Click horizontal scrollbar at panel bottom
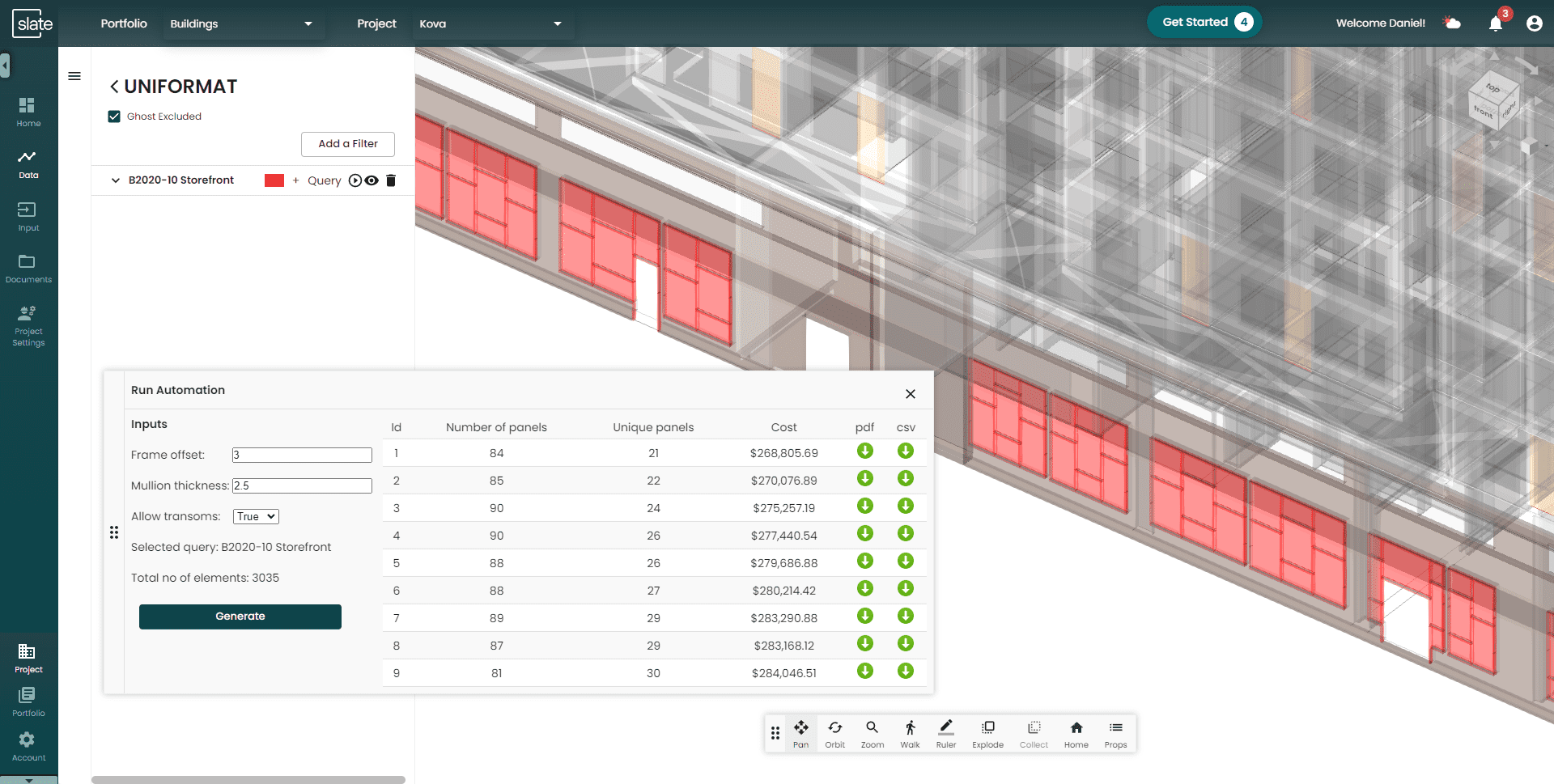Screen dimensions: 1554x784 click(x=248, y=780)
